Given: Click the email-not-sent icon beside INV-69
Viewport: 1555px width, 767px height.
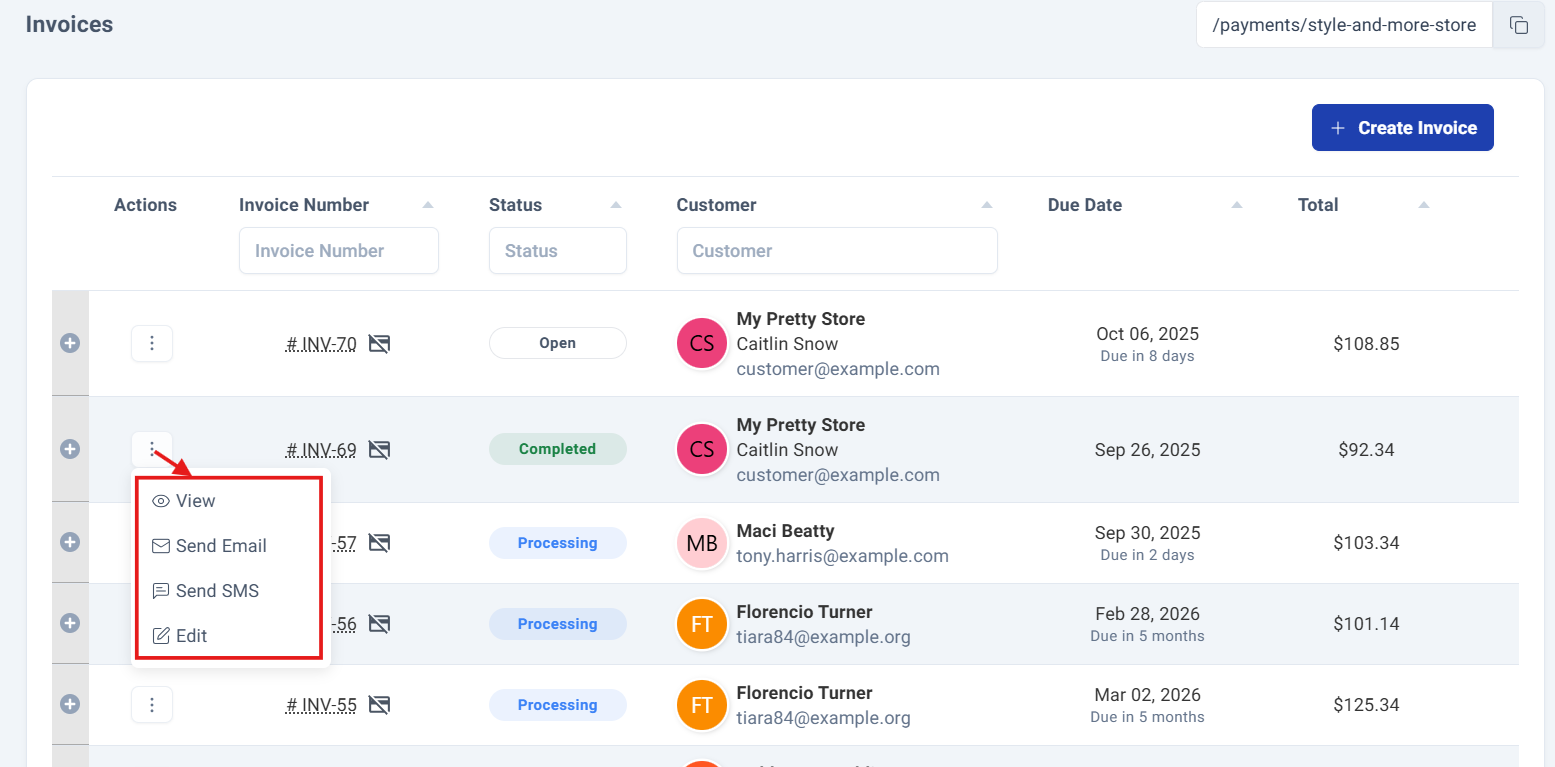Looking at the screenshot, I should (x=379, y=450).
